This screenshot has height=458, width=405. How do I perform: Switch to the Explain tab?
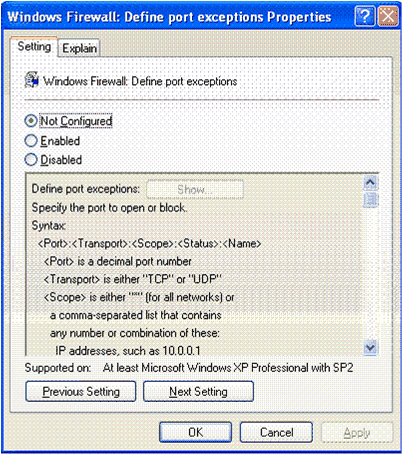(x=79, y=48)
